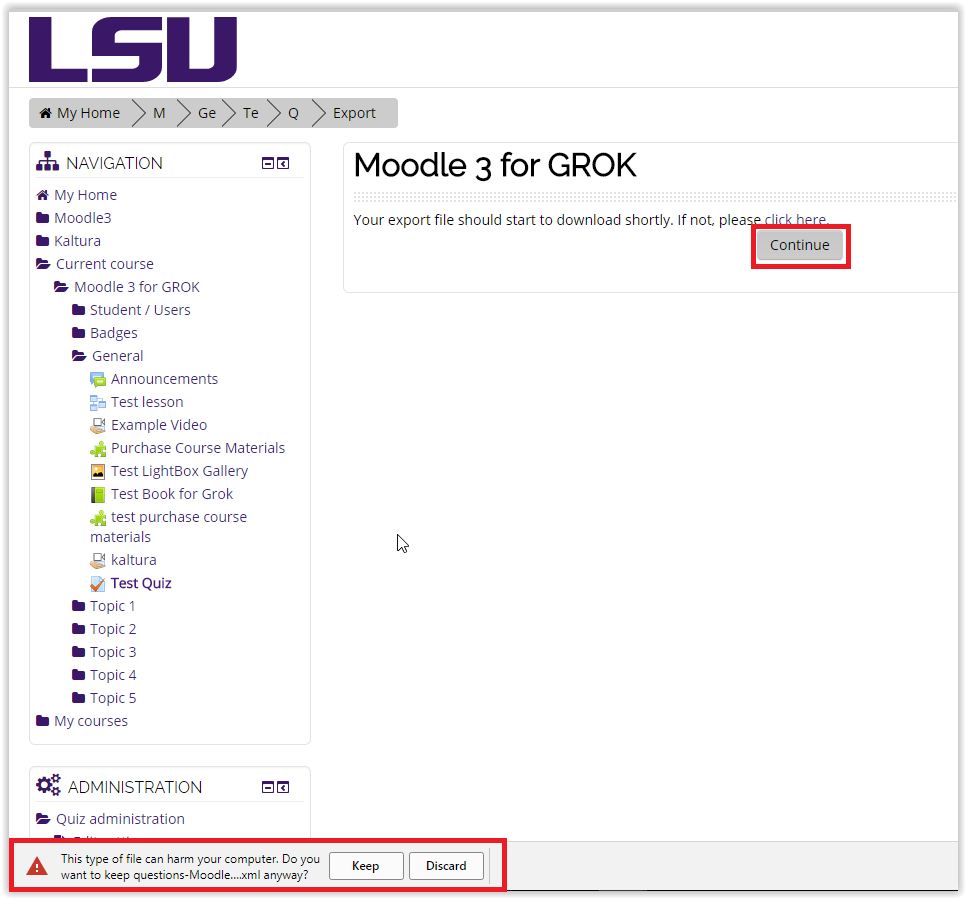This screenshot has width=966, height=899.
Task: Open the Test lesson link
Action: [x=147, y=402]
